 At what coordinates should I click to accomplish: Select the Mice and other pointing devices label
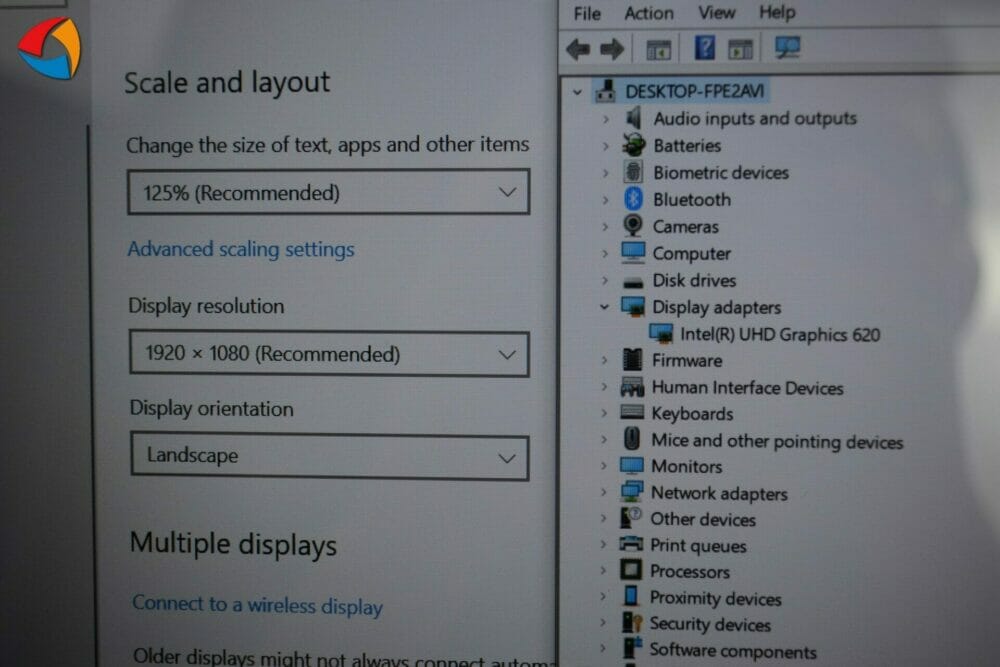(x=777, y=441)
